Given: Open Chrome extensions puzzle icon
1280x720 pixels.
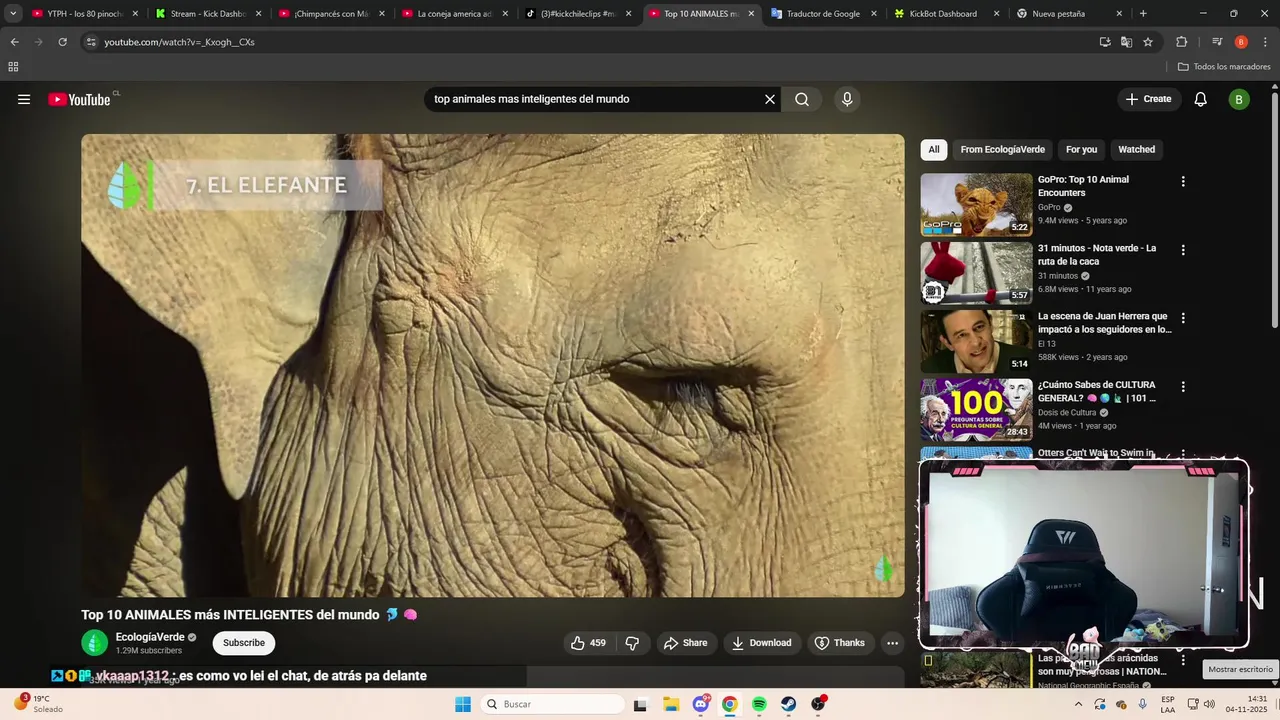Looking at the screenshot, I should click(1181, 42).
